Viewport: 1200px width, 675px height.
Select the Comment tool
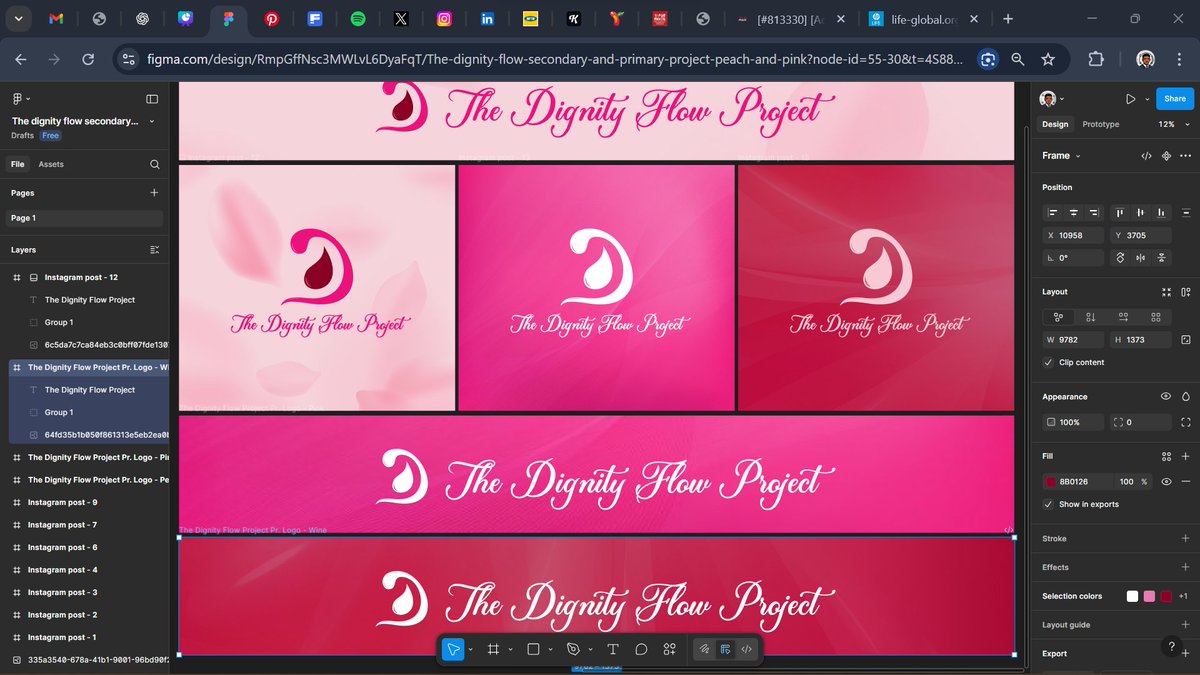[641, 649]
